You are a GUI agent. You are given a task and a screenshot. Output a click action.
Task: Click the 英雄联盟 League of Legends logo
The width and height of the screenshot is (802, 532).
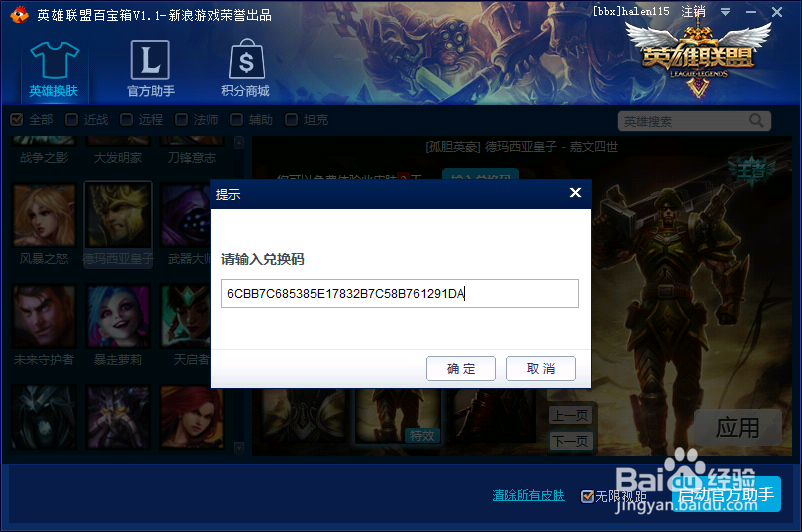point(698,57)
